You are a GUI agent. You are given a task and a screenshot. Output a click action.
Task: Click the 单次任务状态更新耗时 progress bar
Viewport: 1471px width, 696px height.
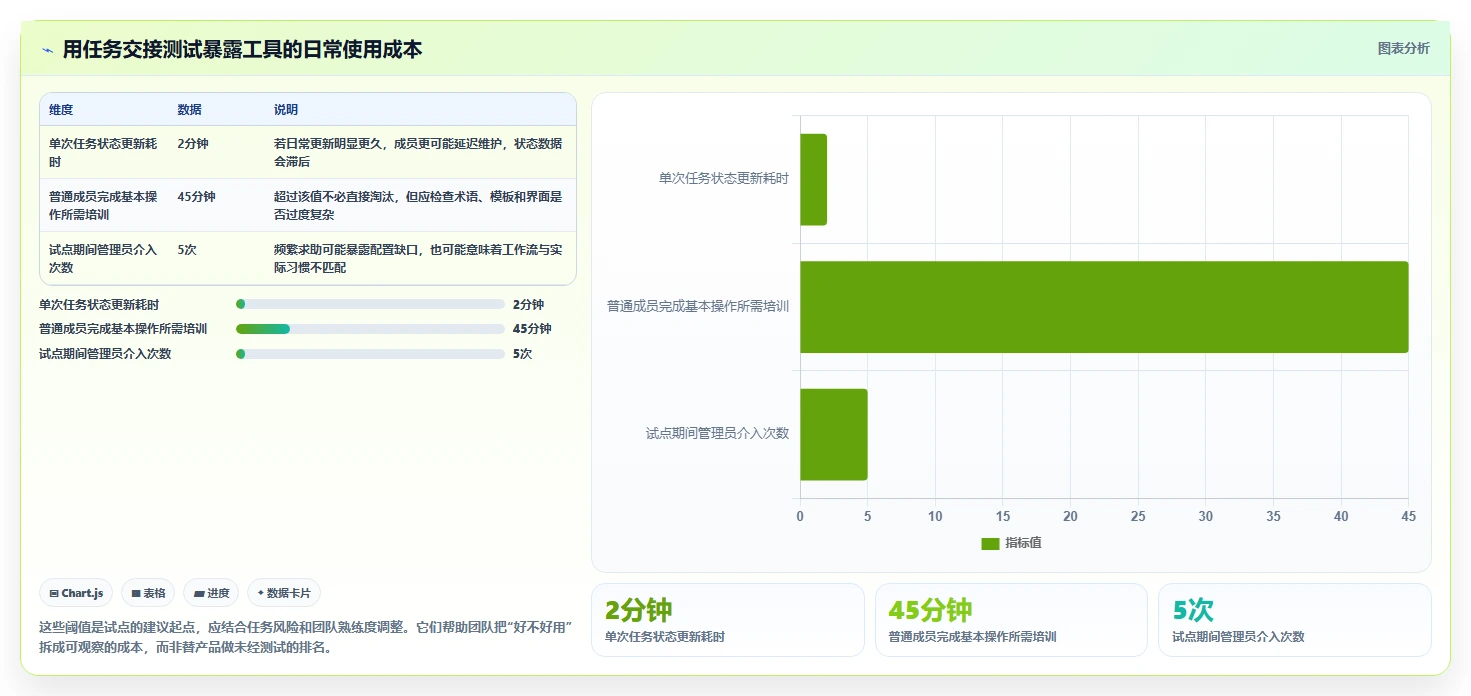pyautogui.click(x=370, y=304)
